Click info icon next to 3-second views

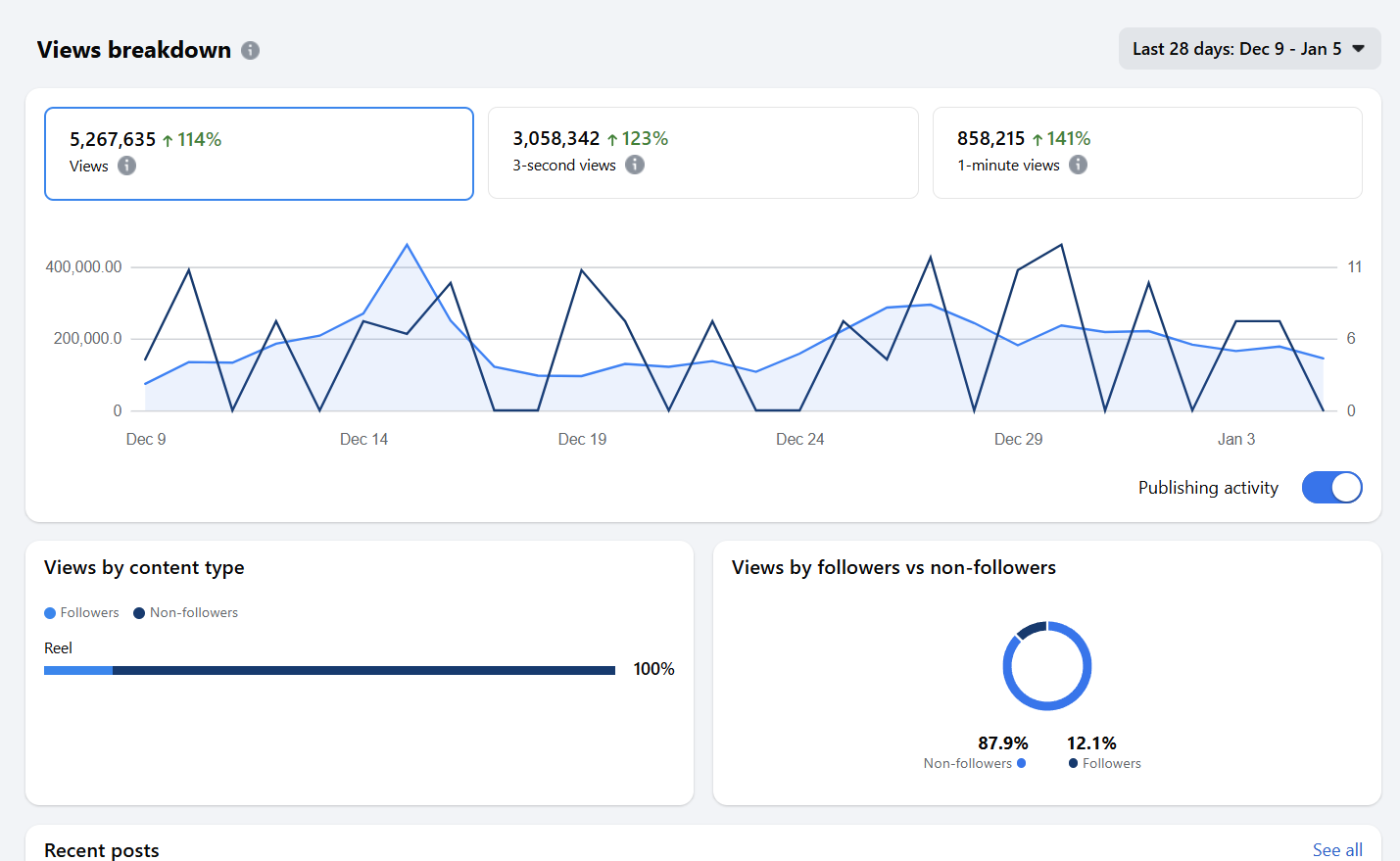coord(635,165)
